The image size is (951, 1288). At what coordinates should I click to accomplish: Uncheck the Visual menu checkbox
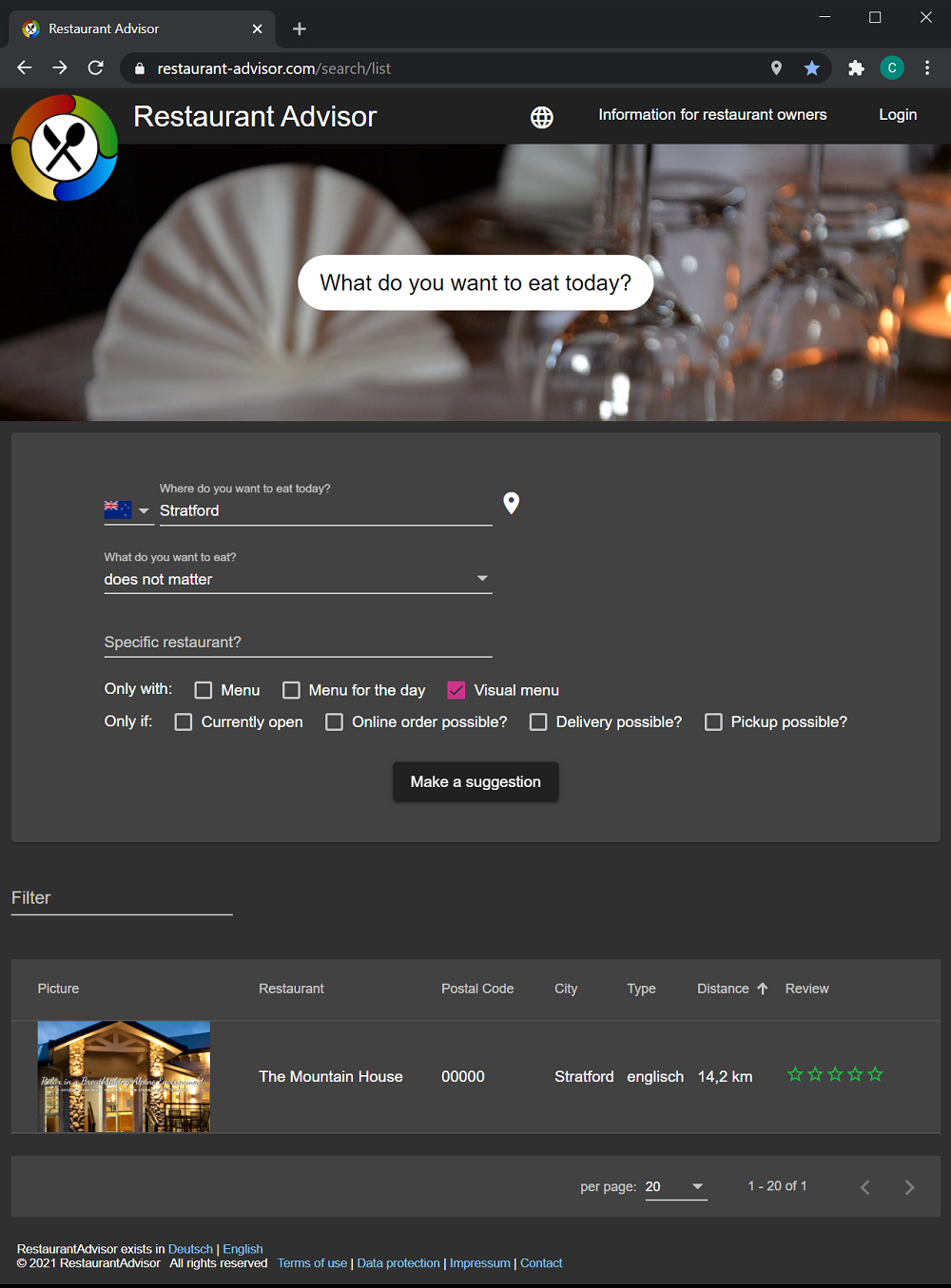(x=456, y=690)
